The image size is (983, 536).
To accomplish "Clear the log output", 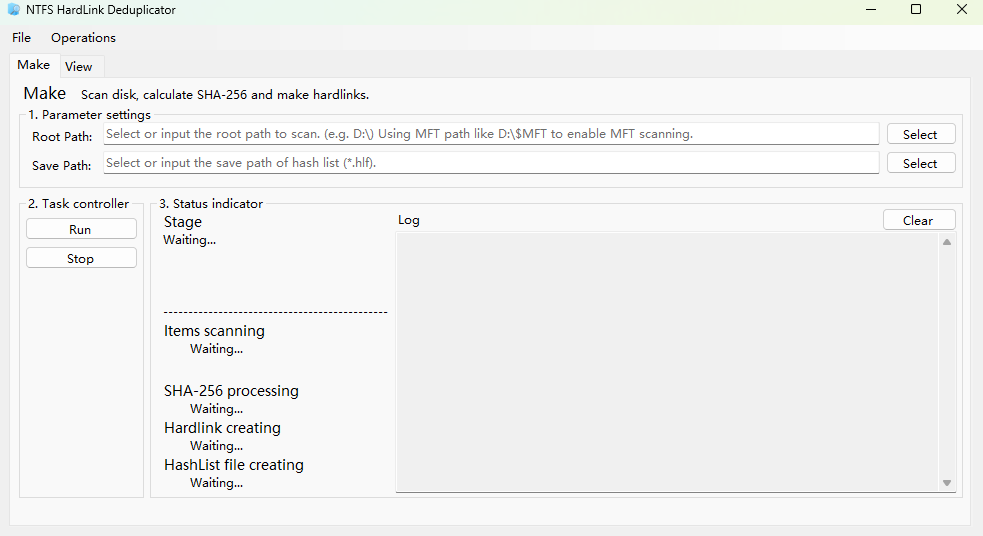I will coord(918,220).
